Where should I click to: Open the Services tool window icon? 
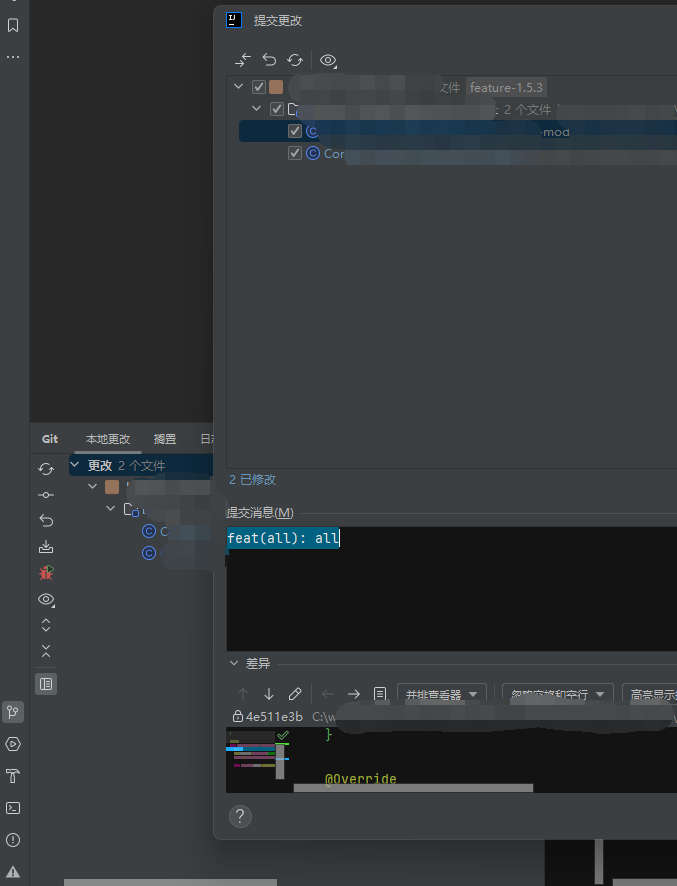pyautogui.click(x=13, y=744)
